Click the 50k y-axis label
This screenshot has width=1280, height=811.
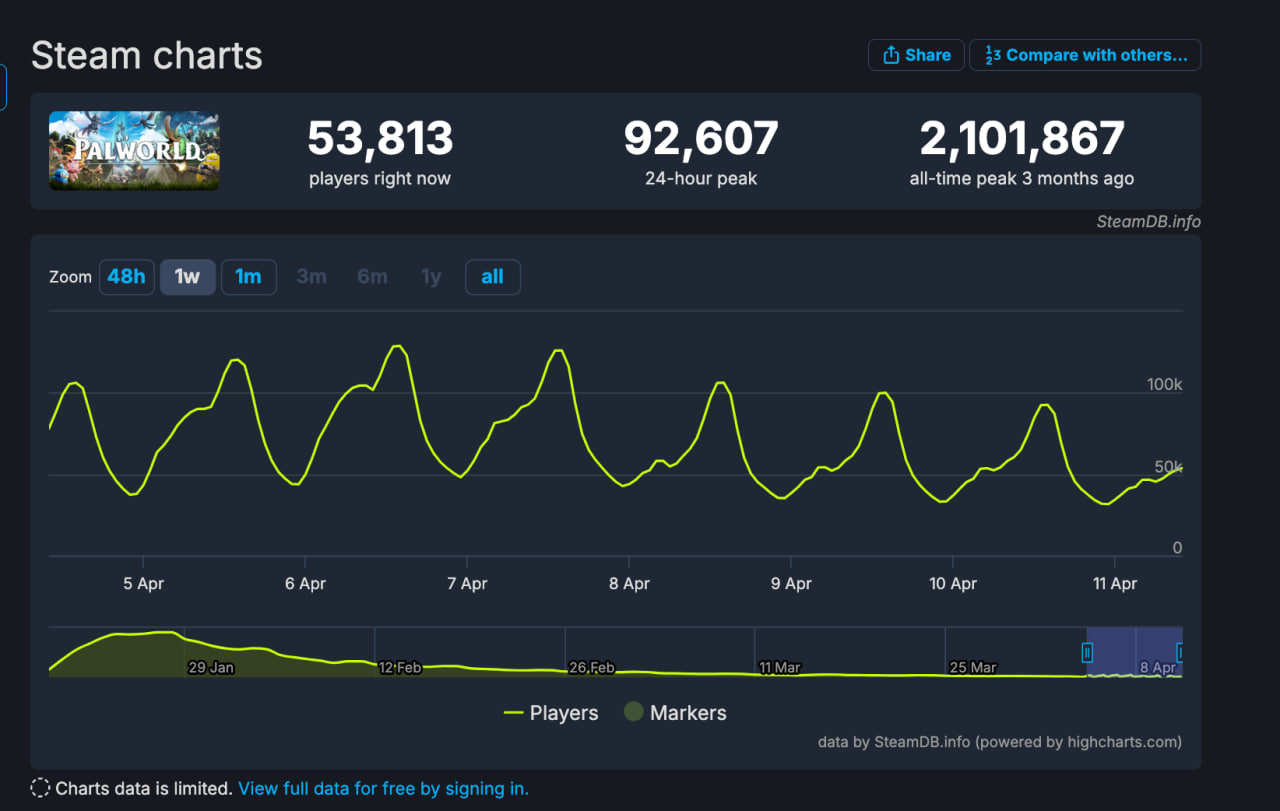point(1168,467)
